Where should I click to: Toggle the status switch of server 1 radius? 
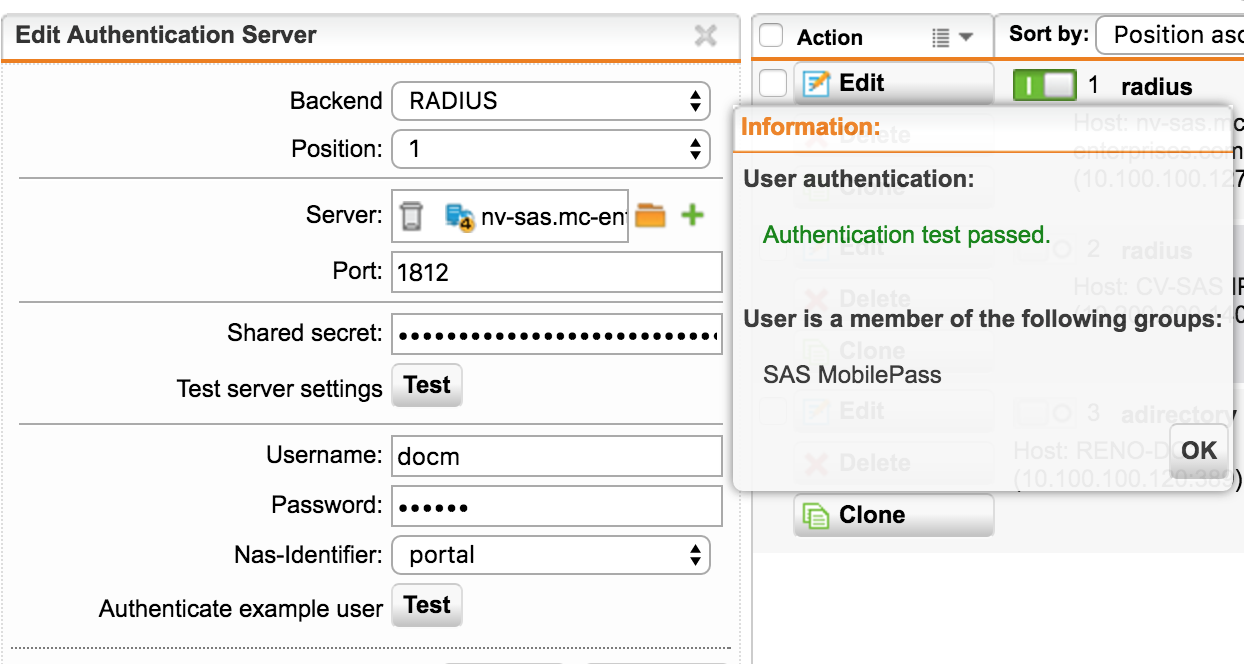[x=1045, y=85]
